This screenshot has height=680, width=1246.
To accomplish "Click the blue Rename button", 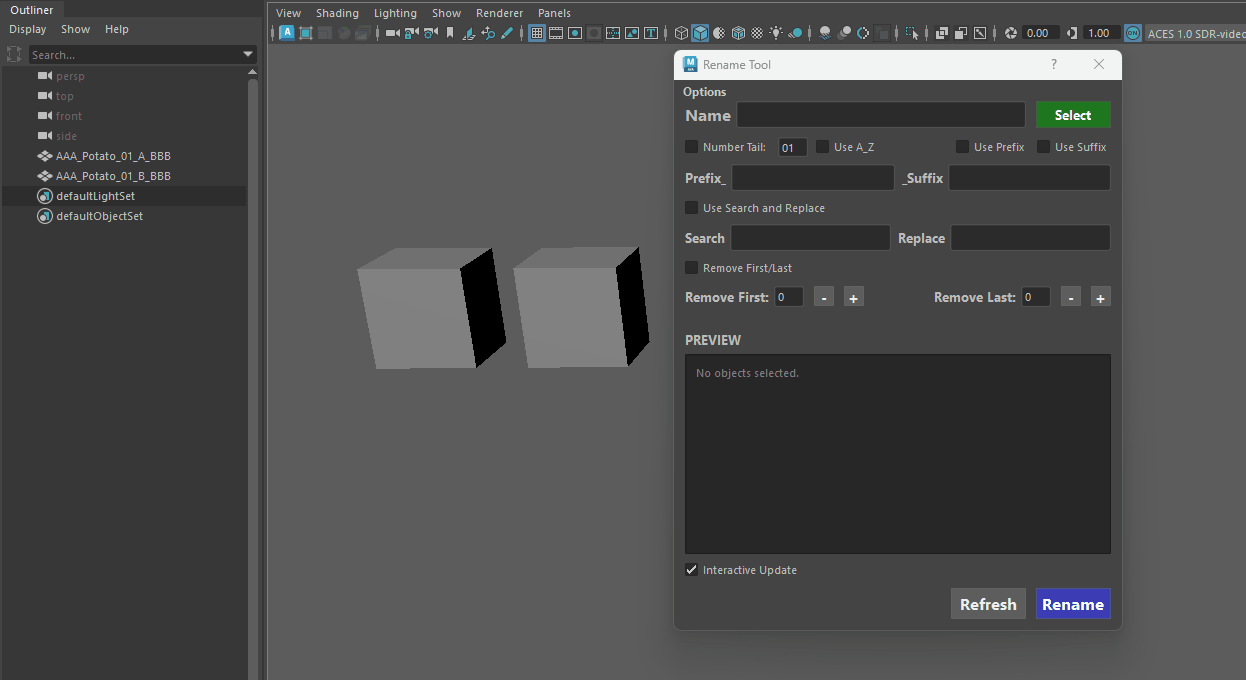I will (x=1073, y=604).
